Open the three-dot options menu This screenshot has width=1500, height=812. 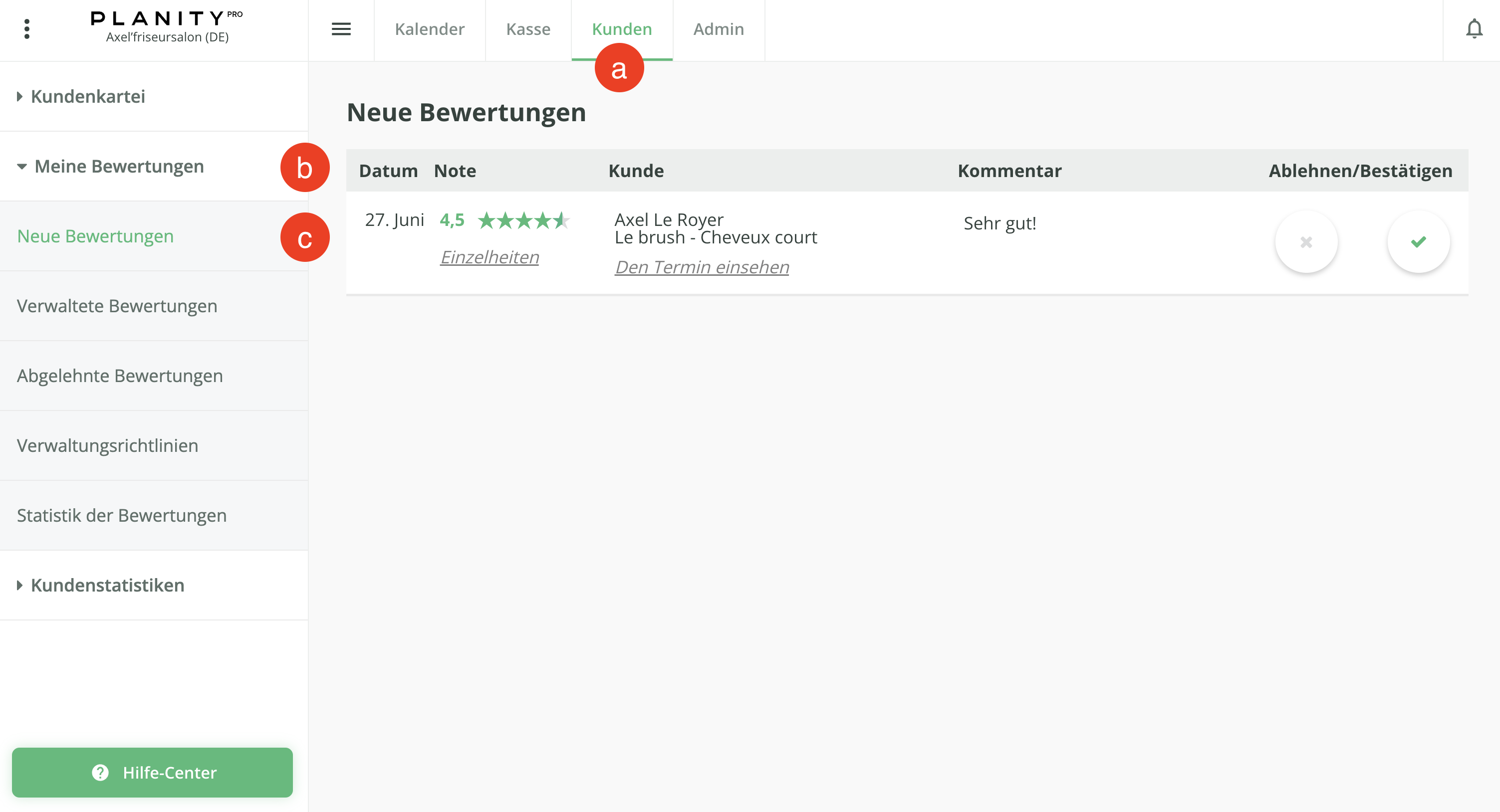pyautogui.click(x=27, y=29)
